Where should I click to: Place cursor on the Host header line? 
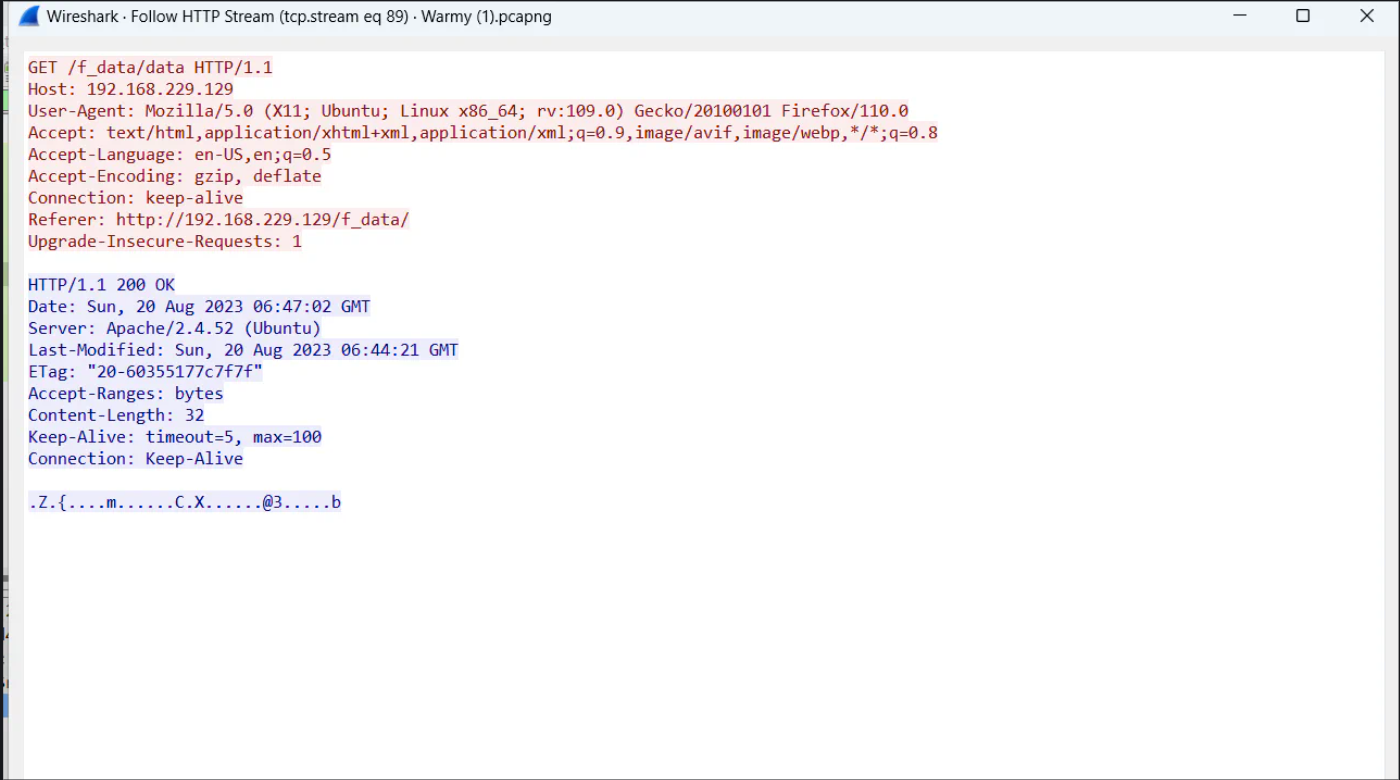[130, 90]
